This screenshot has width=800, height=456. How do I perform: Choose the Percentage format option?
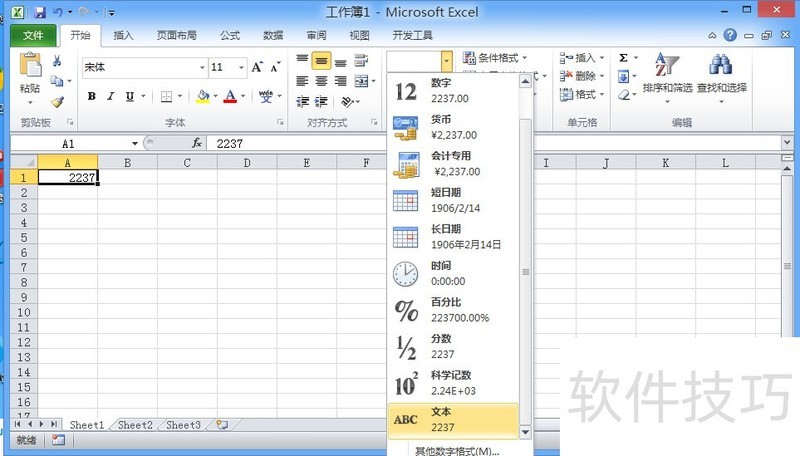[453, 310]
